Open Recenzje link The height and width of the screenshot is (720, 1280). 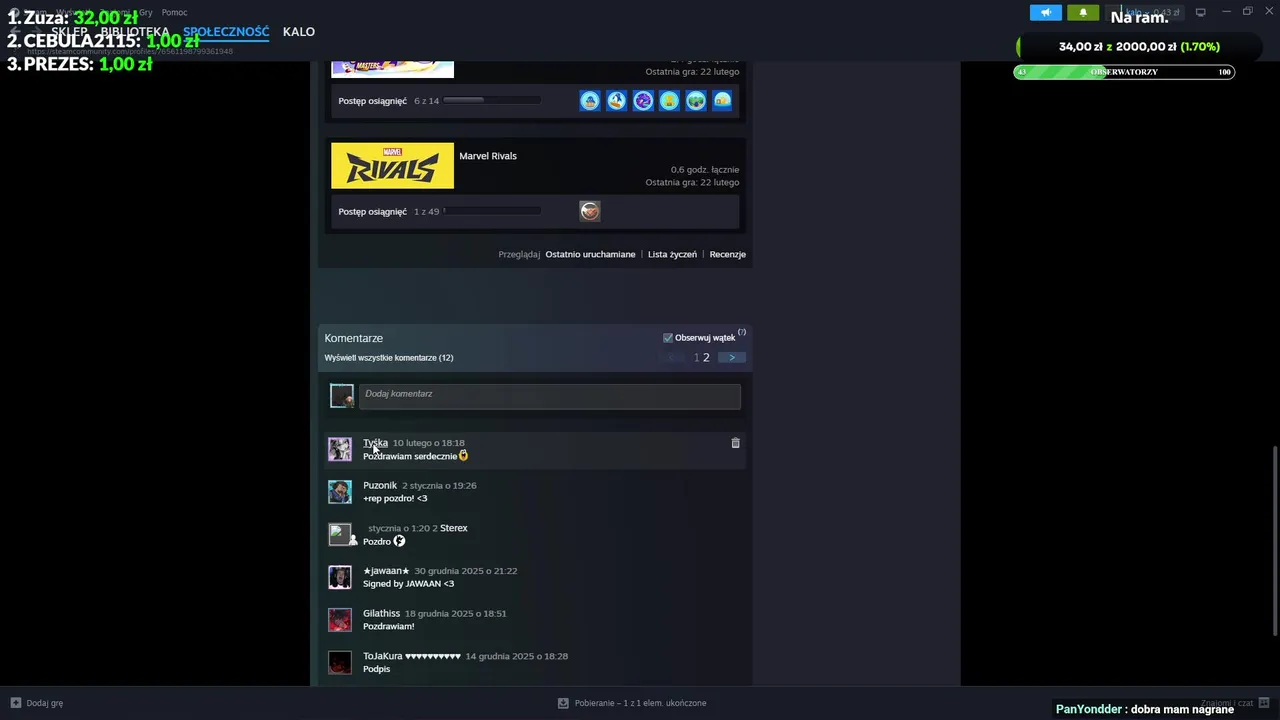click(x=728, y=254)
